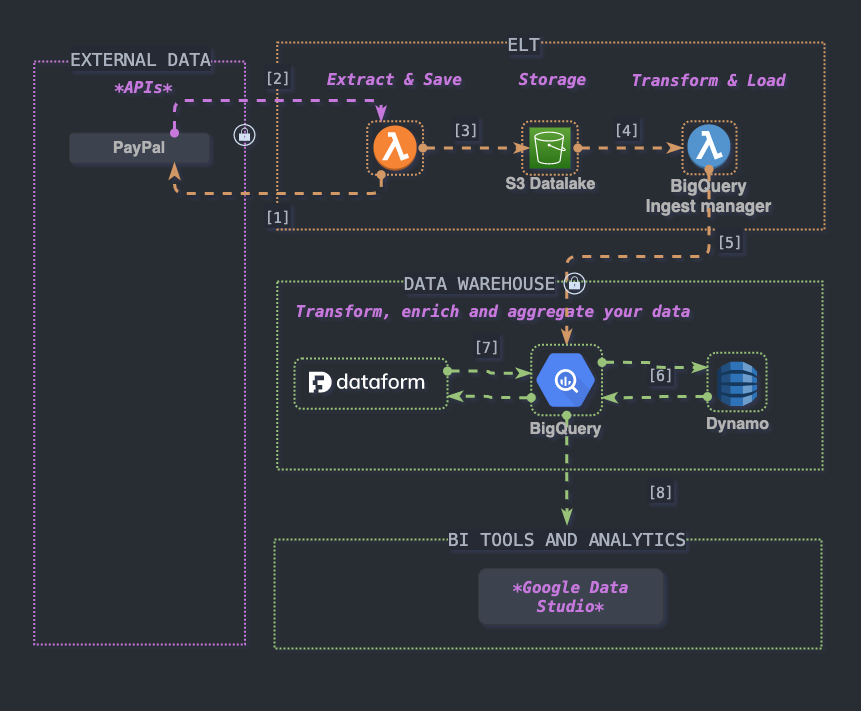
Task: Click the step label [5]
Action: [730, 243]
